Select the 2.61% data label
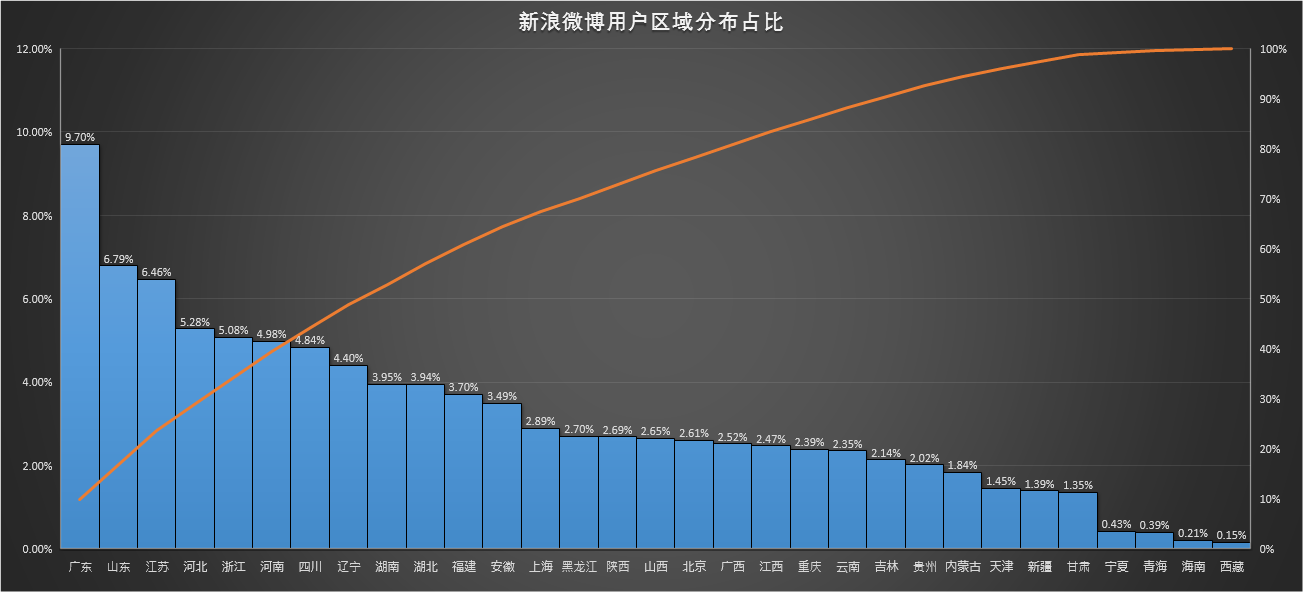The width and height of the screenshot is (1303, 592). coord(694,433)
